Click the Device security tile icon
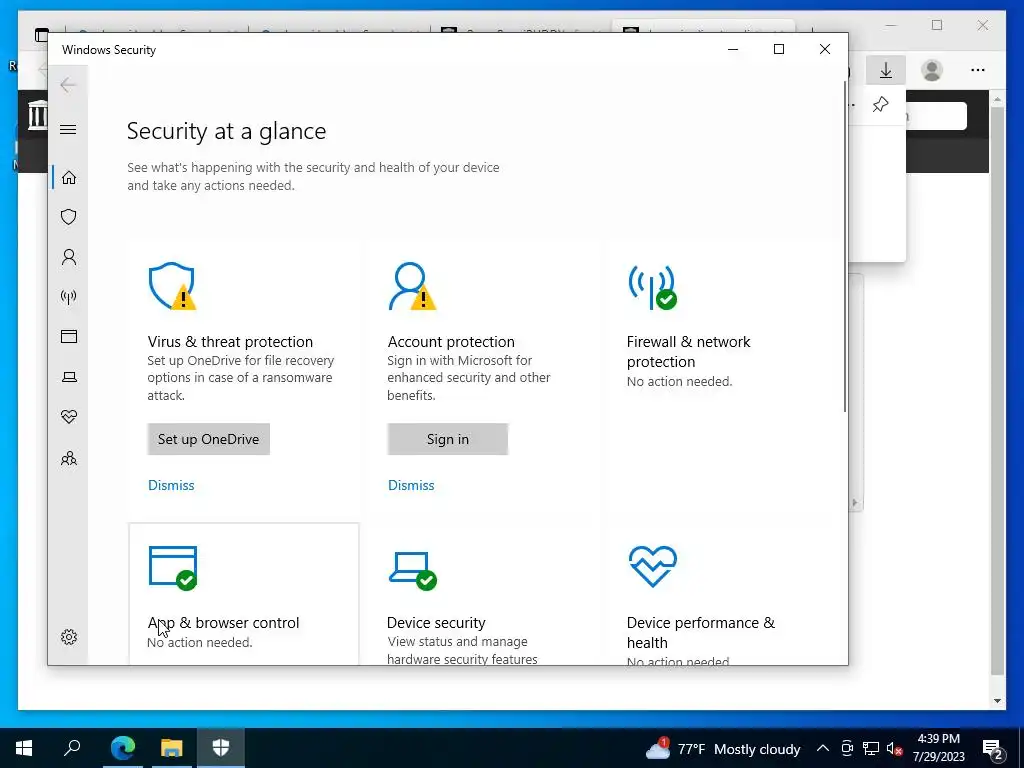This screenshot has width=1024, height=768. (x=412, y=570)
